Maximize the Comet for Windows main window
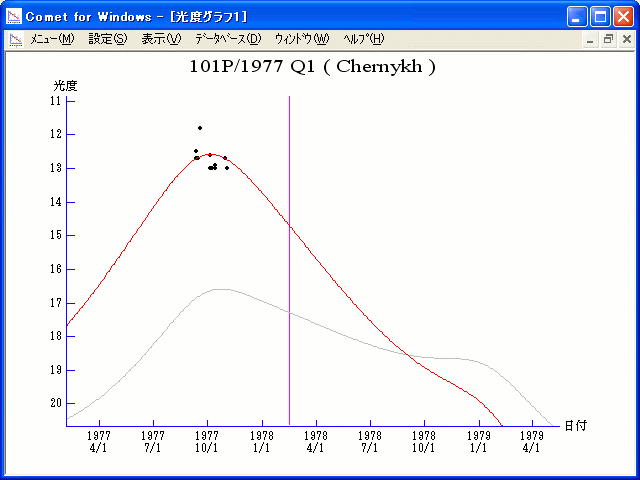This screenshot has width=640, height=480. (x=600, y=16)
